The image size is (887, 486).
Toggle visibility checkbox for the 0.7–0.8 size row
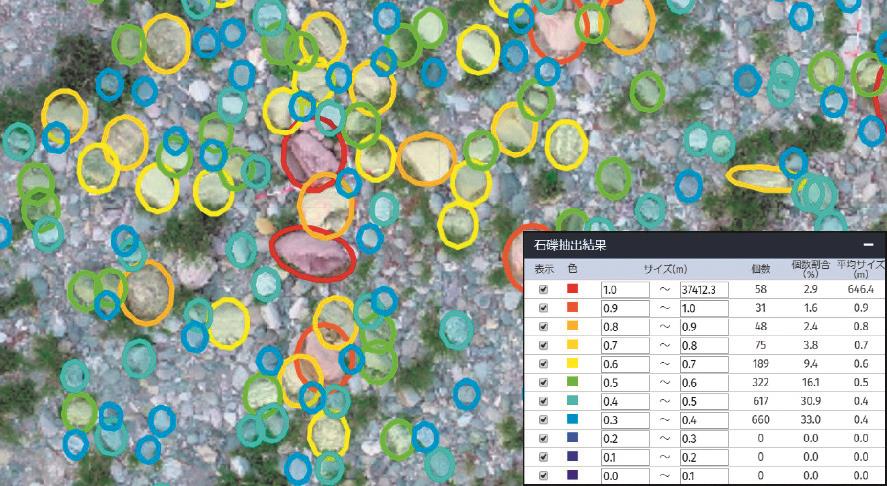coord(543,344)
